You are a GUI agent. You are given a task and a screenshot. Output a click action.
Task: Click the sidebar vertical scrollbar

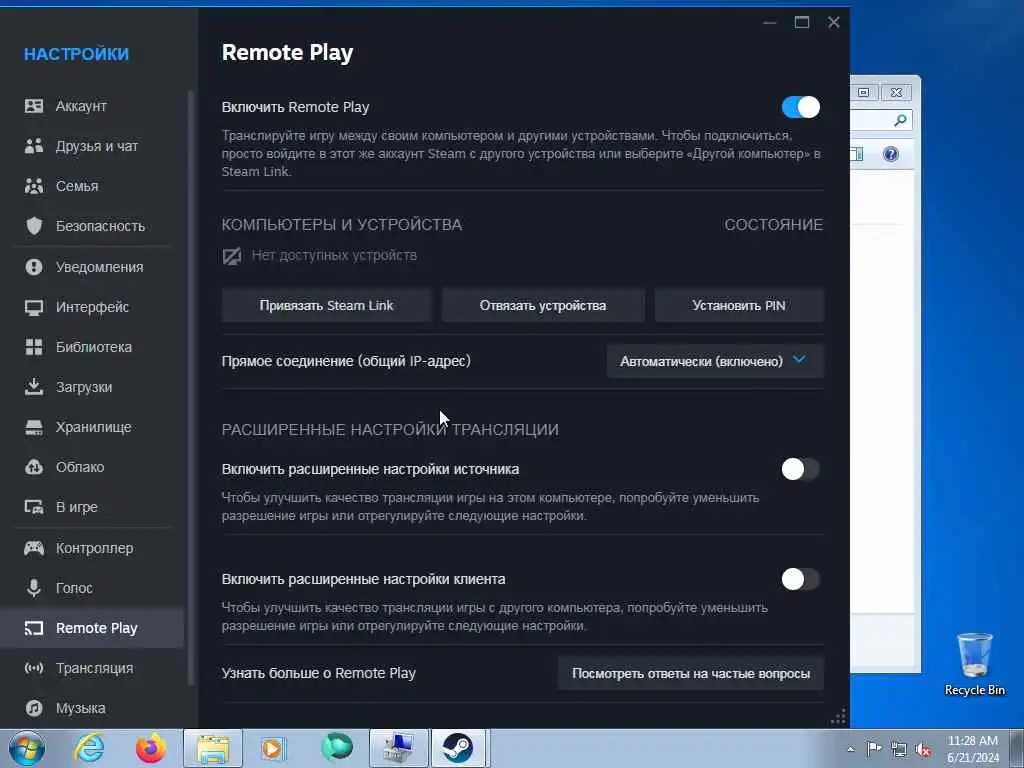pos(191,388)
